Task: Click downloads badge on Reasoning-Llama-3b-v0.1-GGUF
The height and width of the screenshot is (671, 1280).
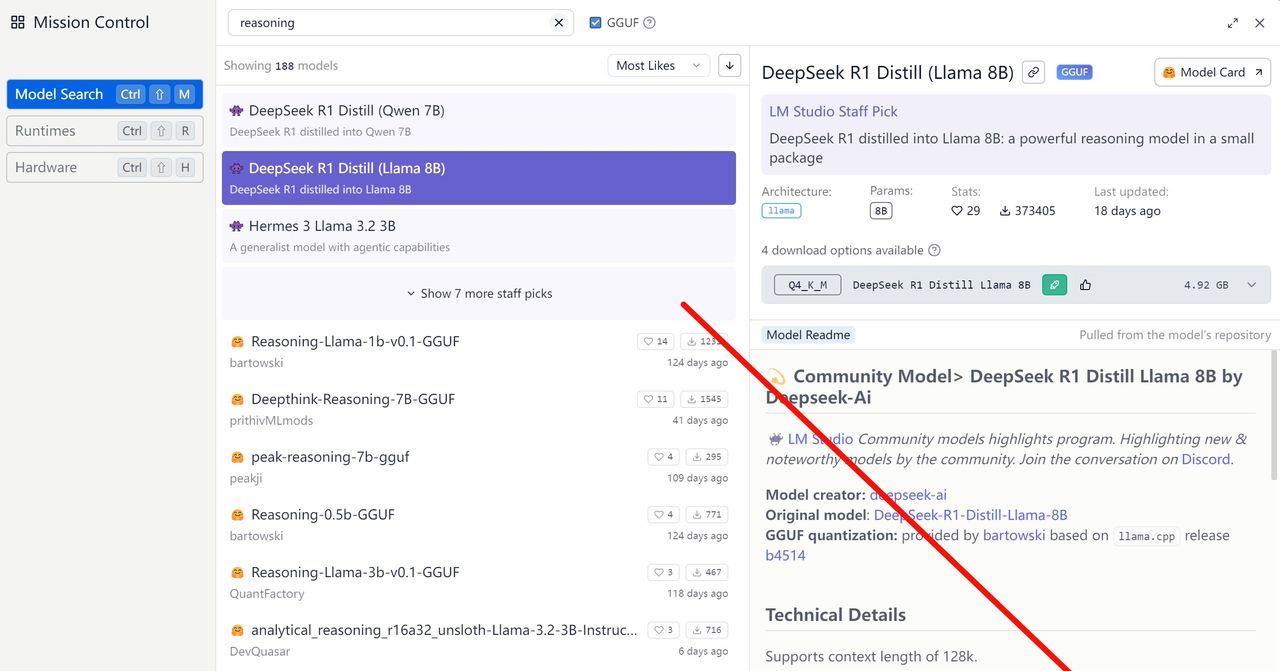Action: tap(706, 573)
